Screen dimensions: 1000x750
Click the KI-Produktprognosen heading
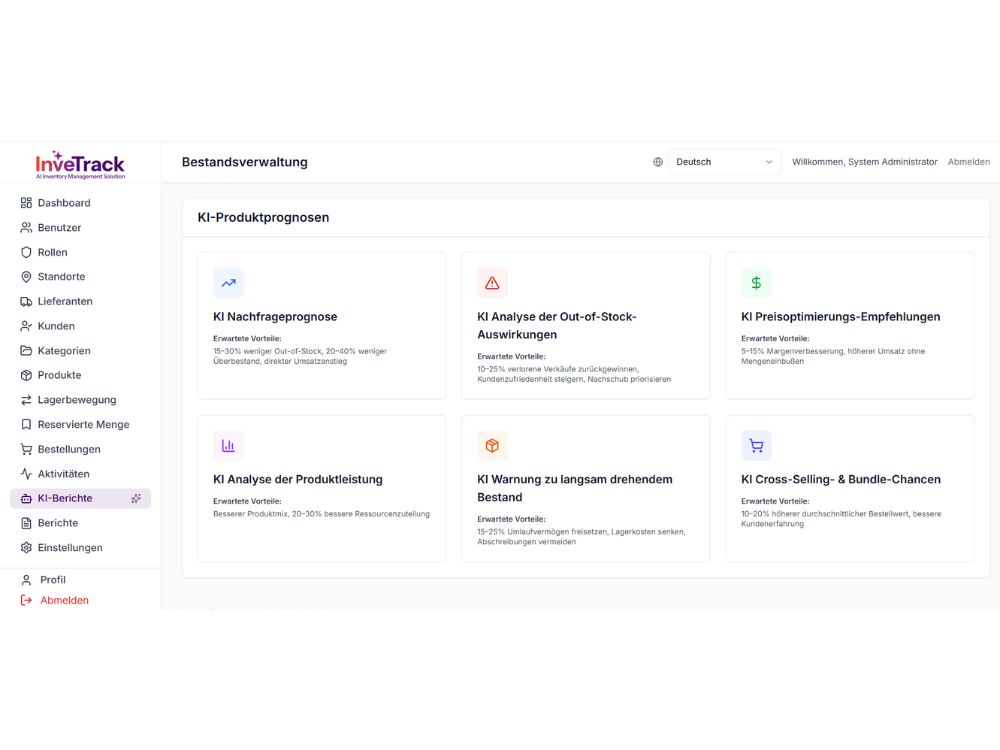[x=263, y=217]
